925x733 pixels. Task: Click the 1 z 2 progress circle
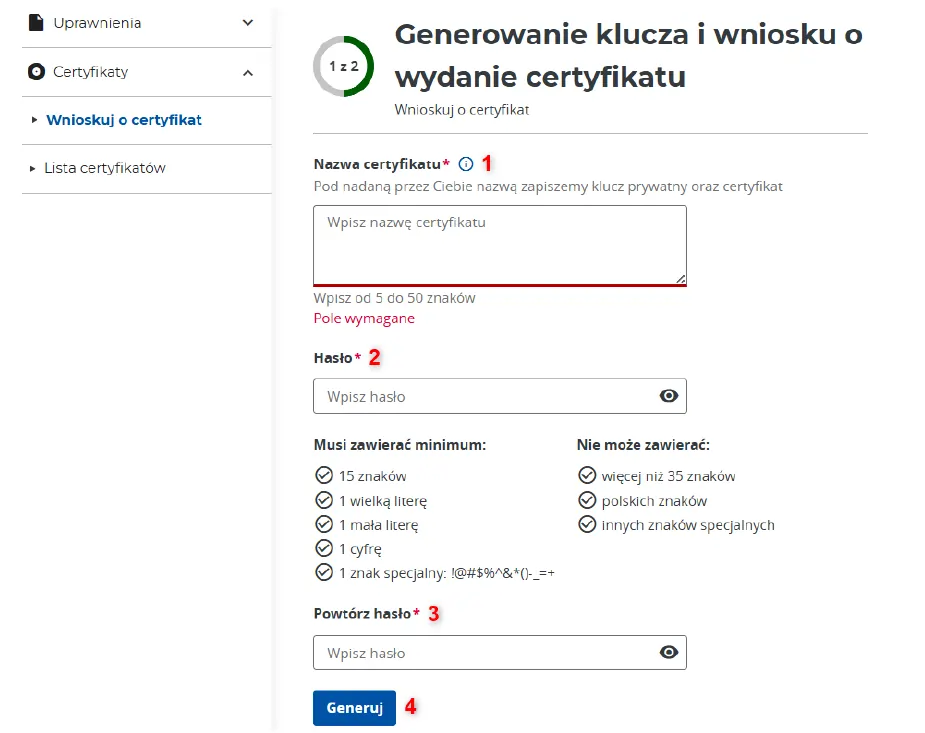[343, 66]
